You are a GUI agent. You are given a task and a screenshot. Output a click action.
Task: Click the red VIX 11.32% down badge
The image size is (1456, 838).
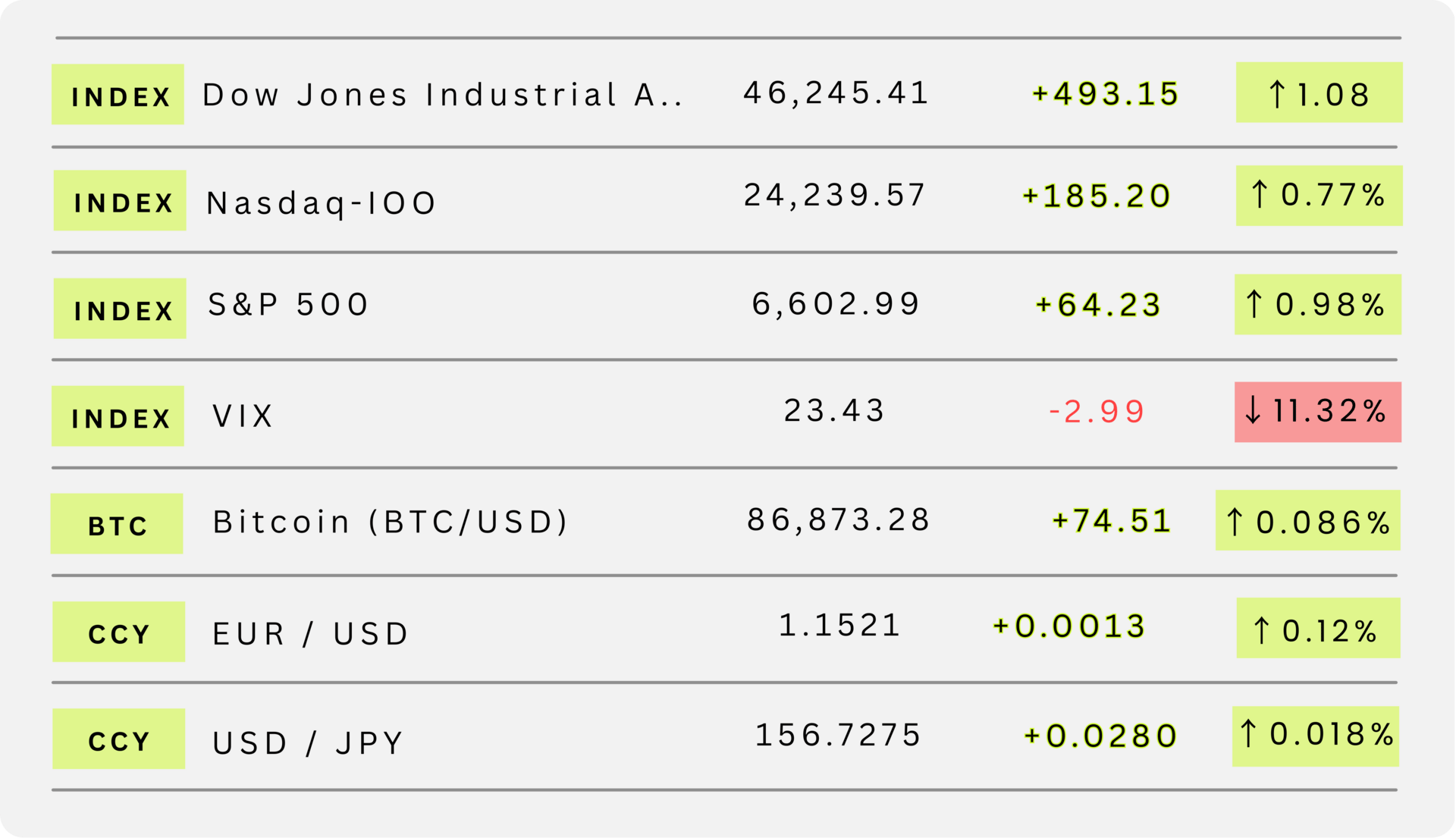coord(1317,412)
